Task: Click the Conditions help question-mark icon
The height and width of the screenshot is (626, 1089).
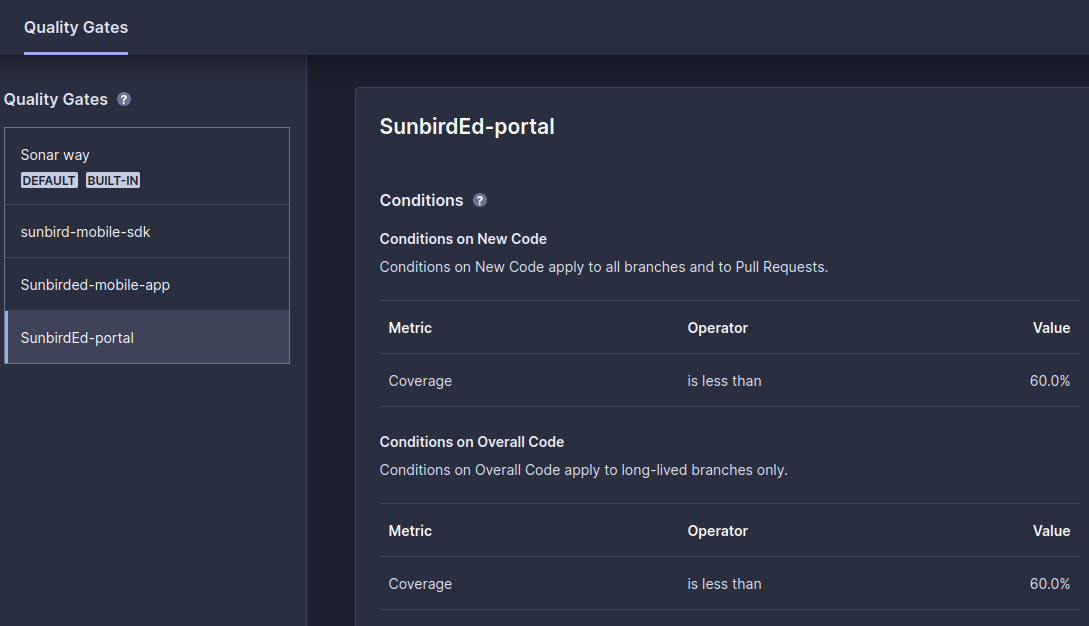Action: coord(479,200)
